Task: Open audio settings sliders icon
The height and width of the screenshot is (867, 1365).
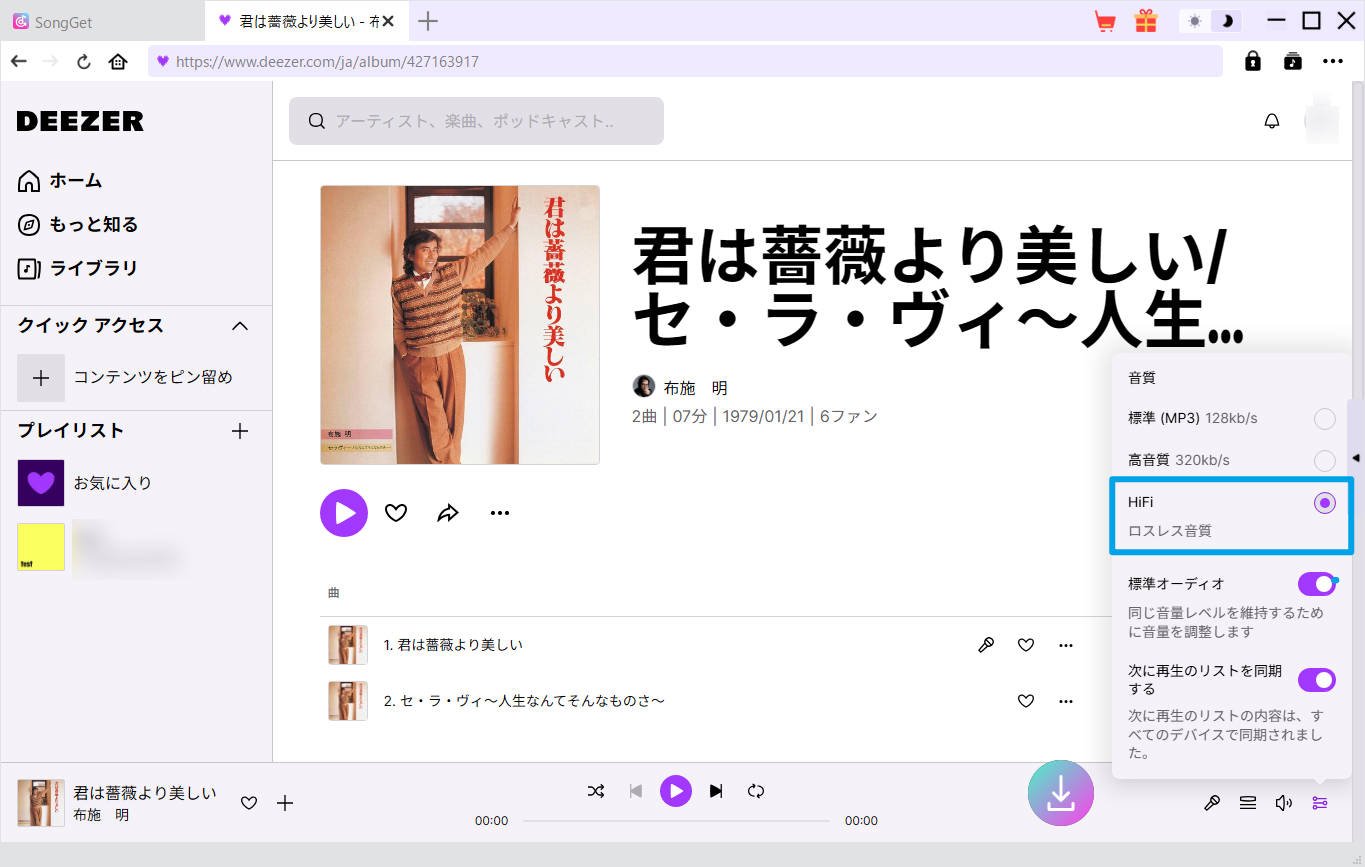Action: point(1320,802)
